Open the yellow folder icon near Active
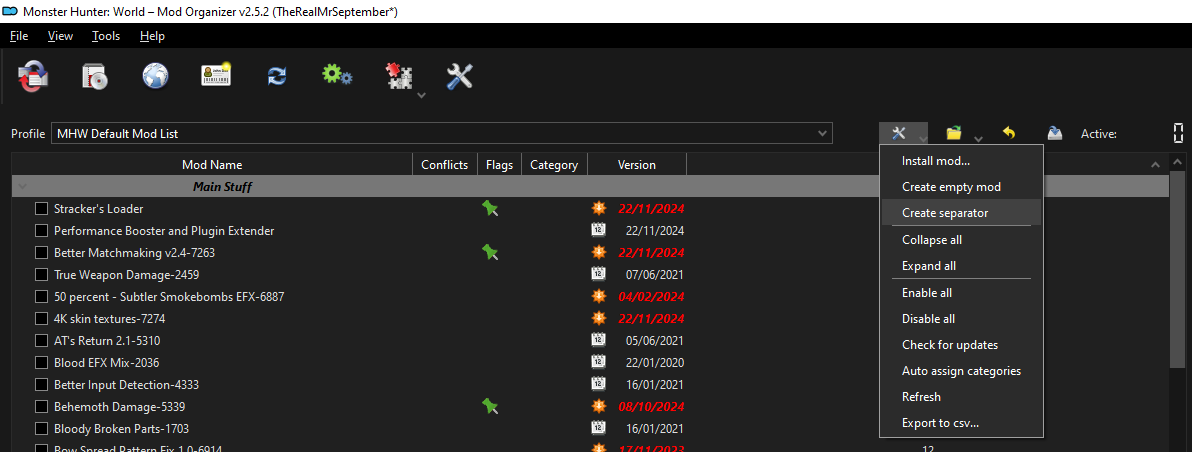The image size is (1192, 452). tap(954, 133)
